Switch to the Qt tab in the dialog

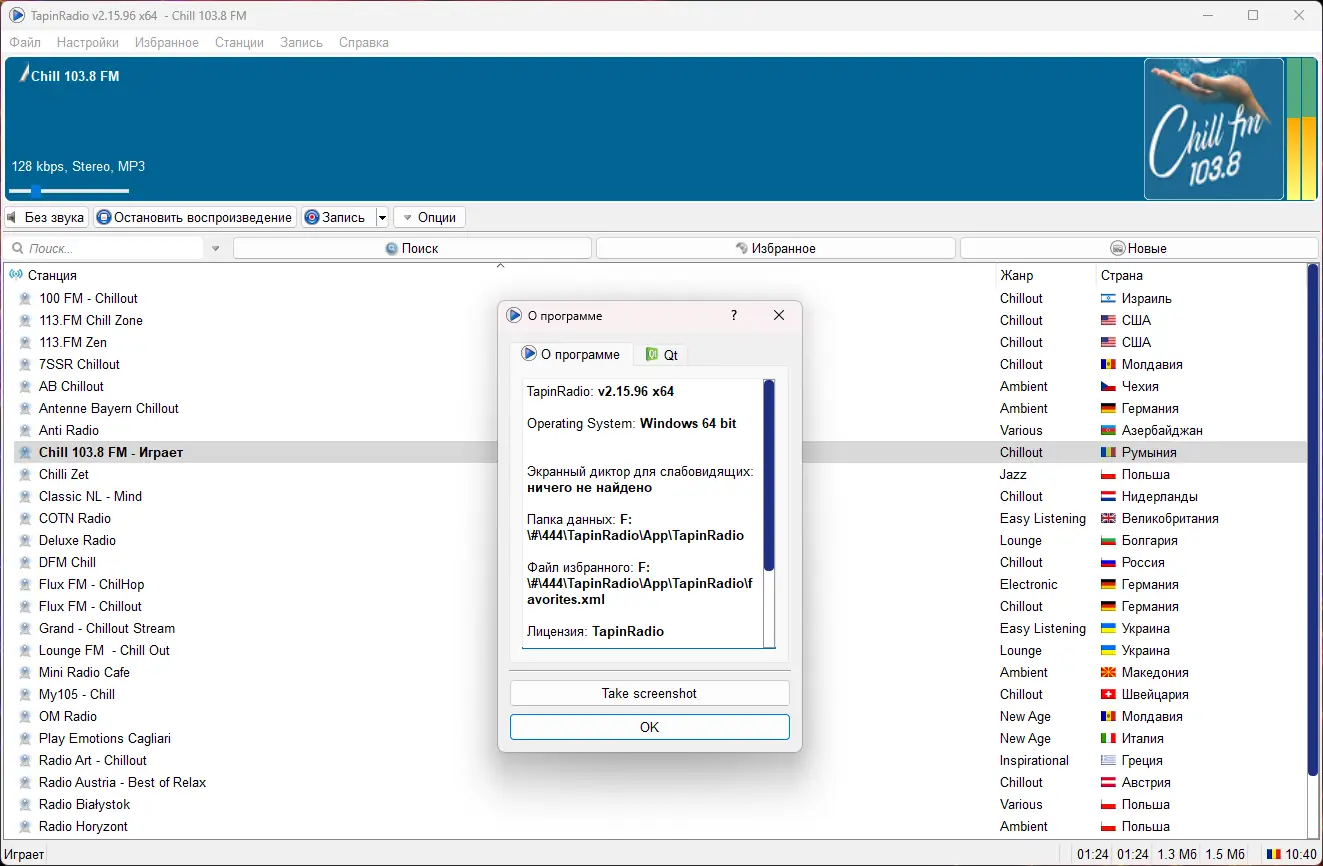pyautogui.click(x=661, y=355)
